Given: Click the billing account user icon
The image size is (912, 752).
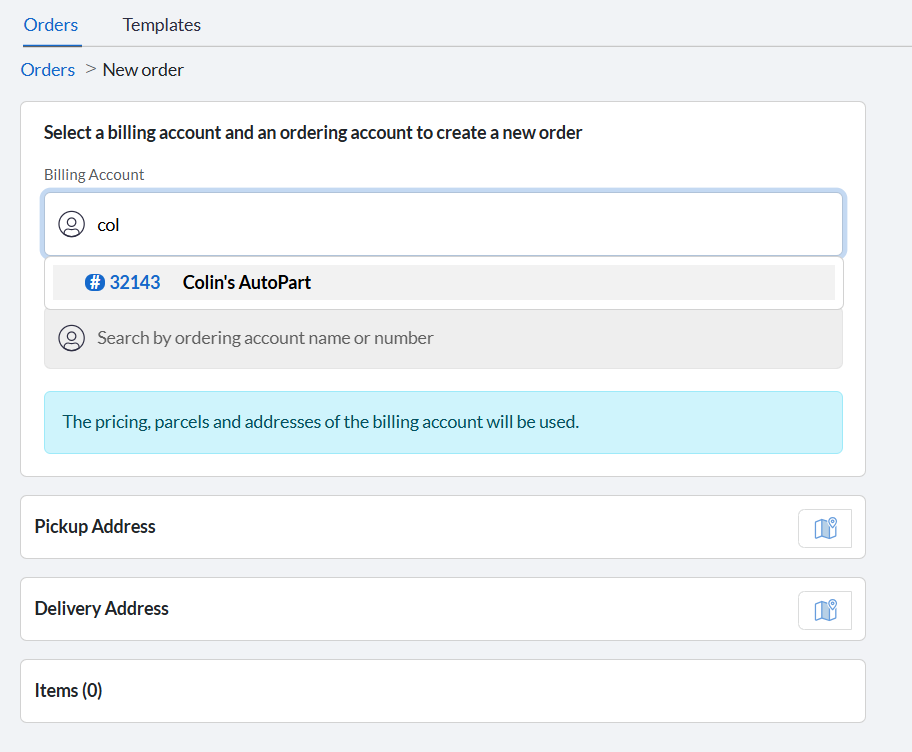Looking at the screenshot, I should click(x=72, y=224).
